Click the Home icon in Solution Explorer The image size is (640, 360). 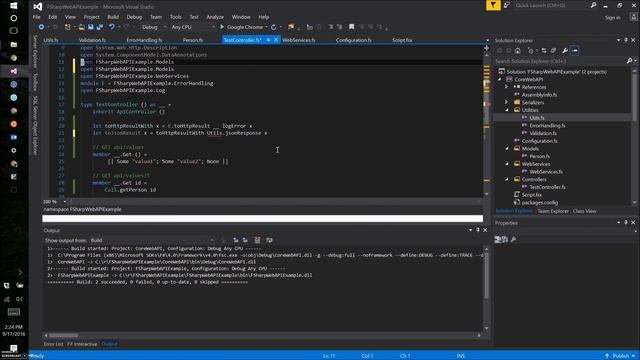(518, 51)
